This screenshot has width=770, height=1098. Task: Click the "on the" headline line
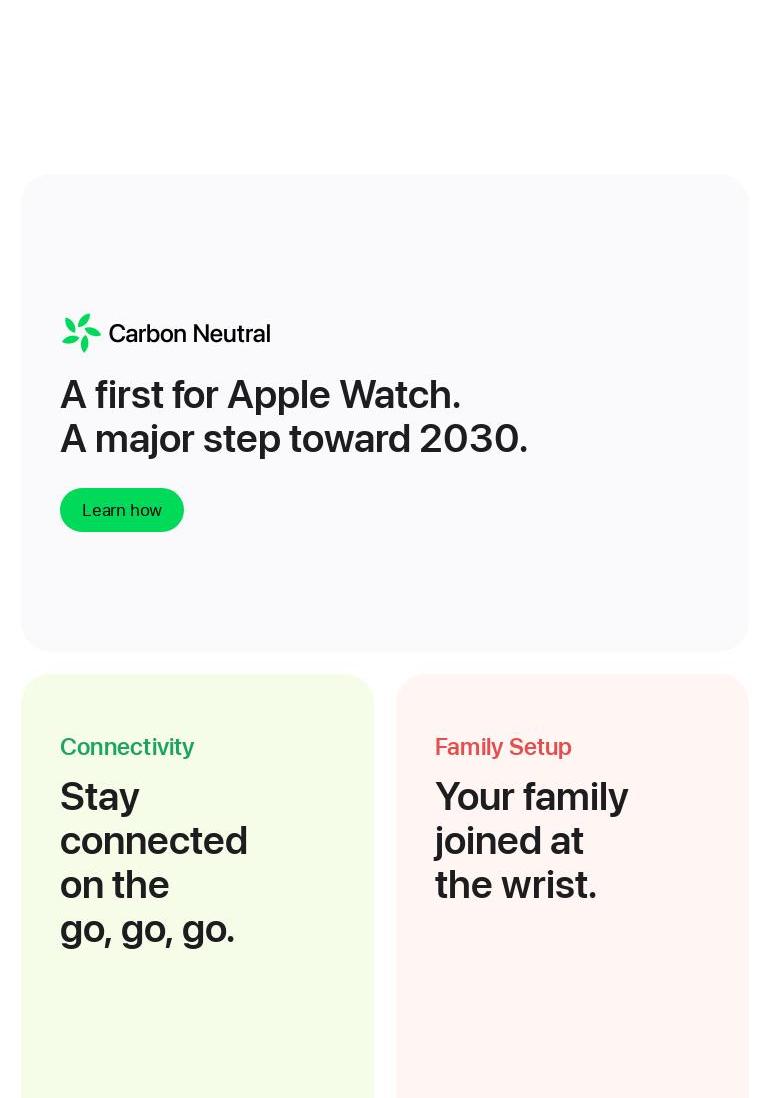pyautogui.click(x=115, y=885)
